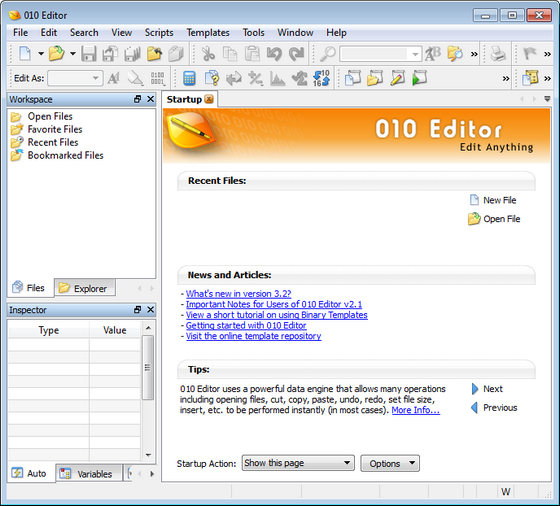The height and width of the screenshot is (506, 560).
Task: Click the Undo arrow icon
Action: click(x=274, y=54)
